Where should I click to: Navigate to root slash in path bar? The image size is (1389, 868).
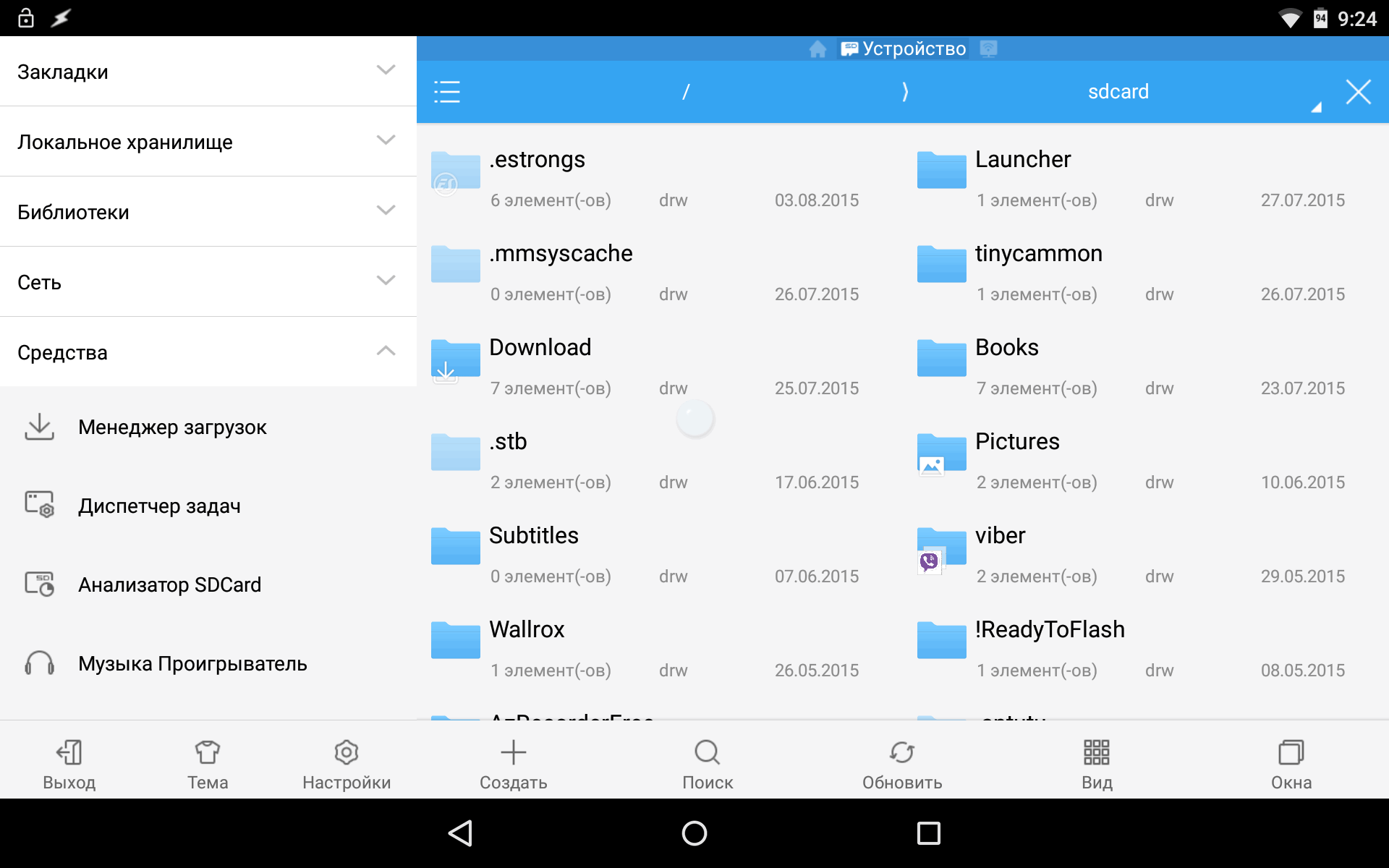click(686, 92)
